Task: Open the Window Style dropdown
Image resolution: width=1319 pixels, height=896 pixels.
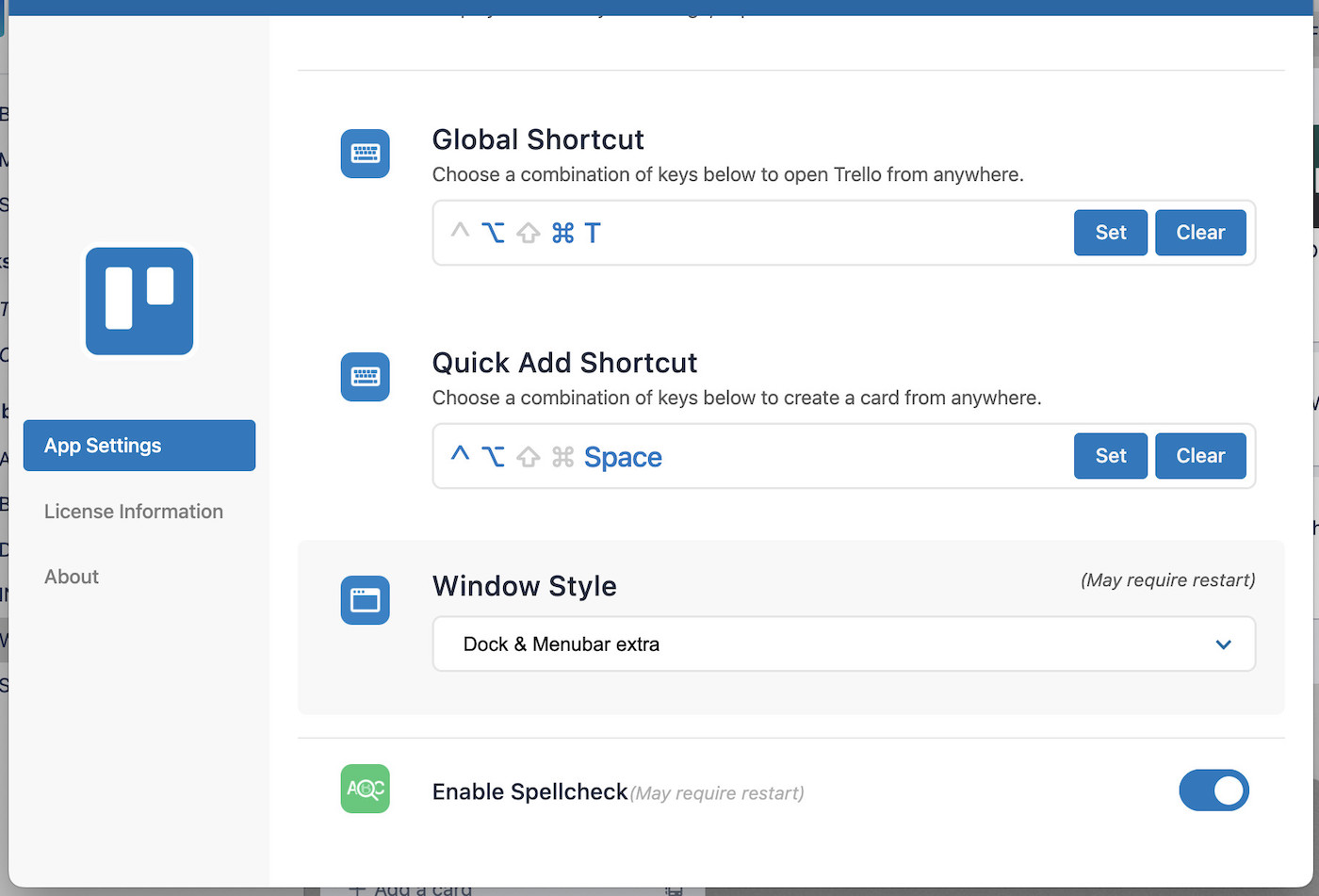Action: pyautogui.click(x=843, y=643)
